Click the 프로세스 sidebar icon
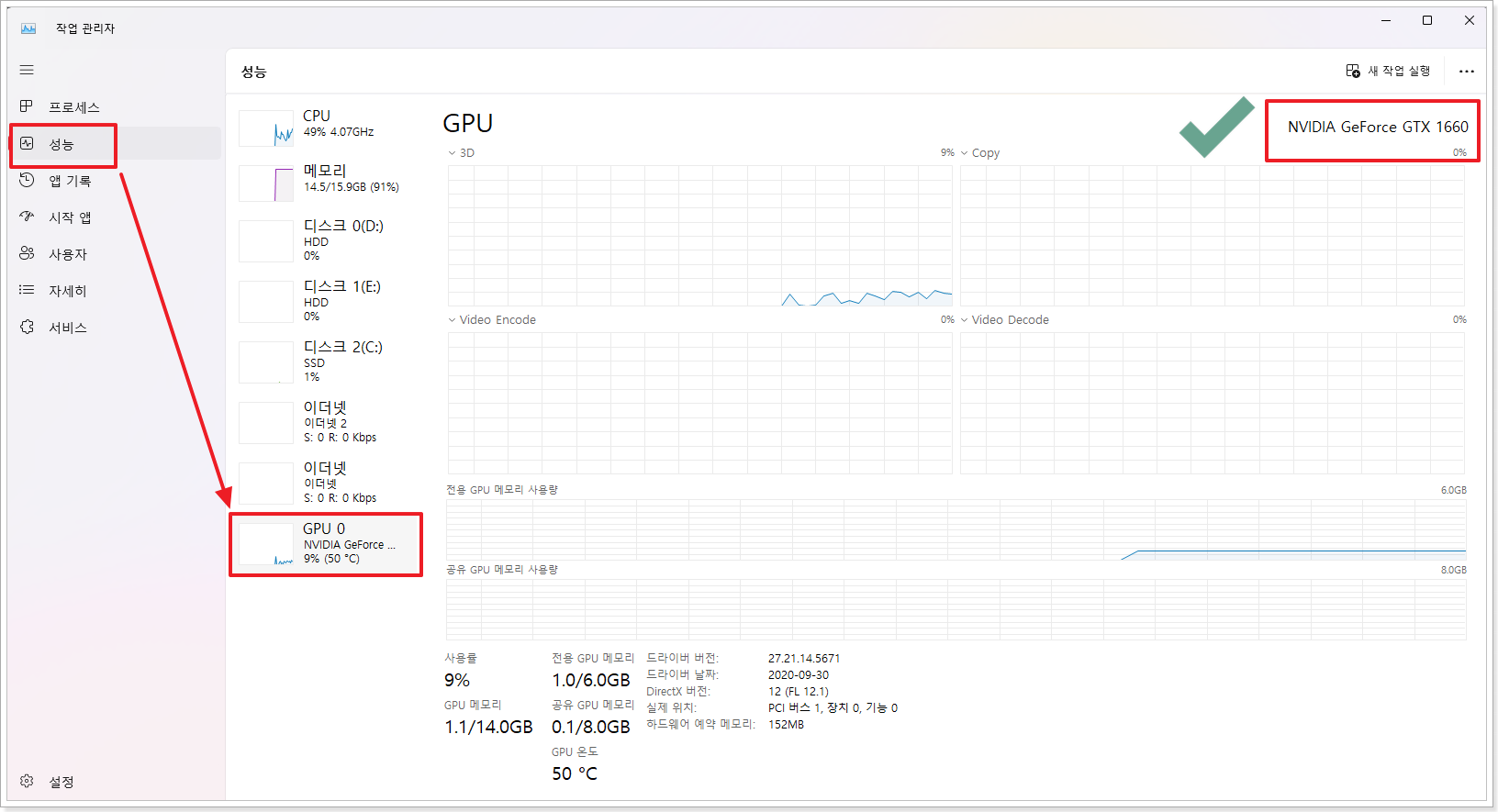Viewport: 1498px width, 812px height. point(27,106)
